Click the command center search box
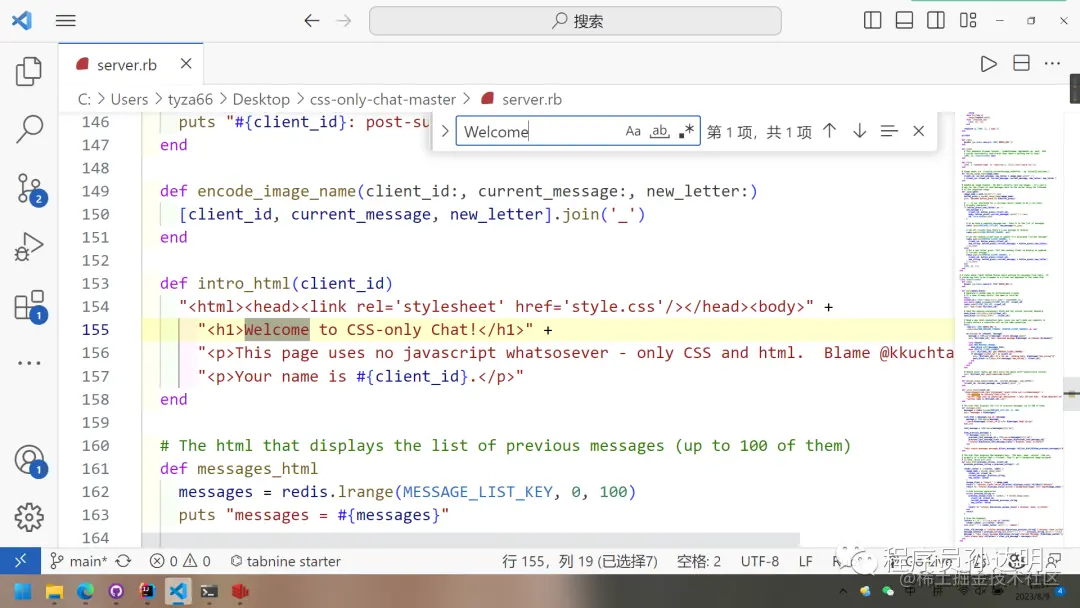Screen dimensions: 1080x608 coord(575,21)
